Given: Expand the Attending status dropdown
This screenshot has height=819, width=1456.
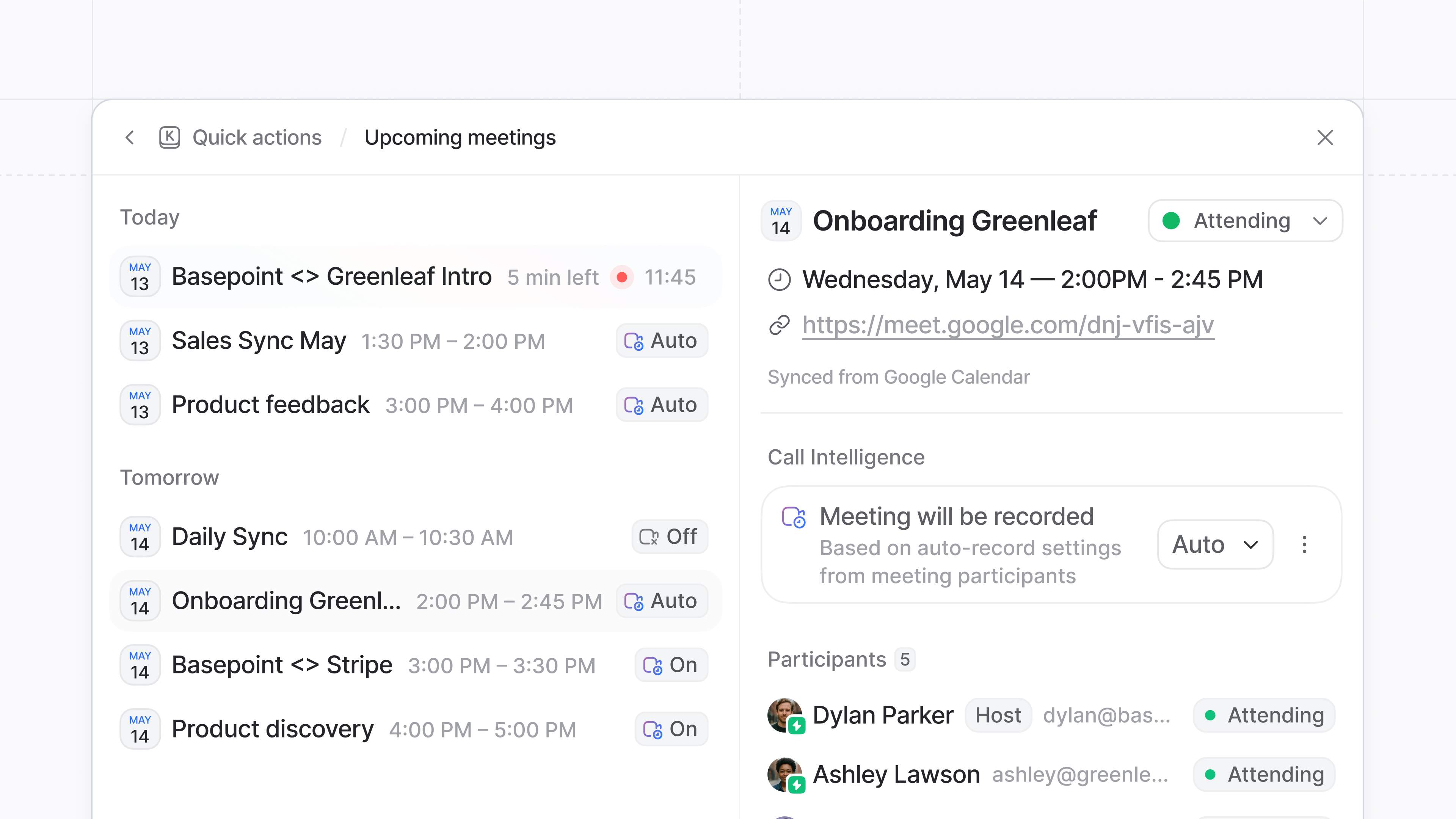Looking at the screenshot, I should click(1245, 220).
